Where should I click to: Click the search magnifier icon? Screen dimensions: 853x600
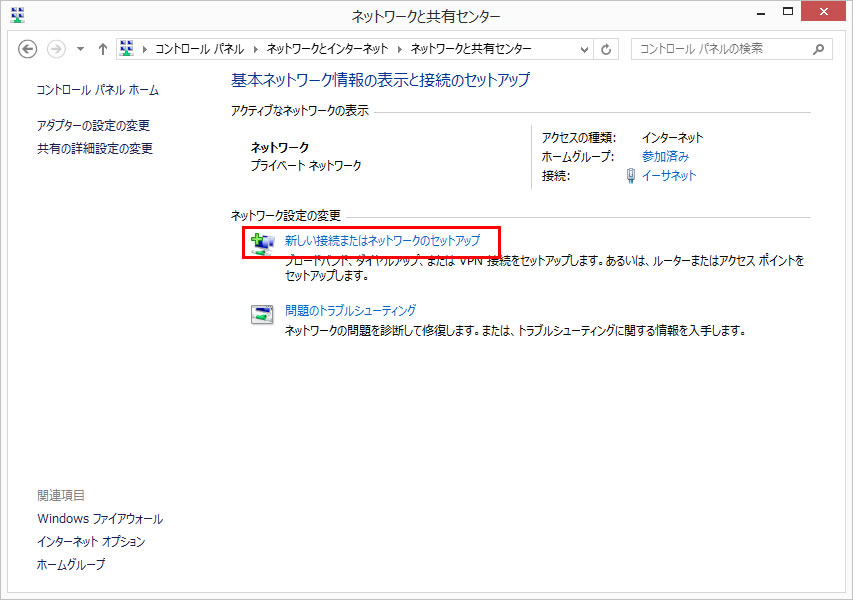click(x=818, y=50)
